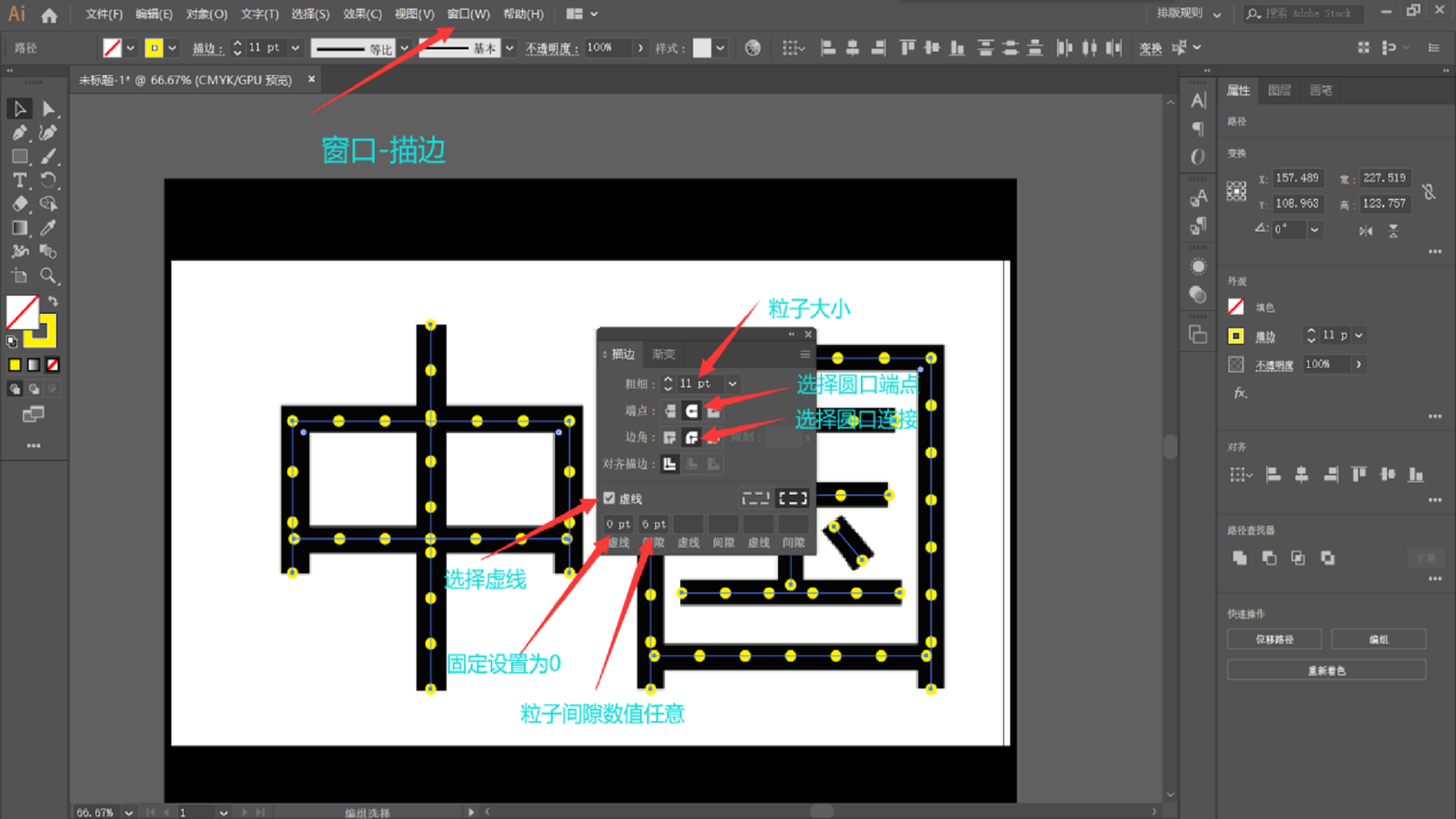
Task: Select the Zoom tool
Action: click(x=49, y=276)
